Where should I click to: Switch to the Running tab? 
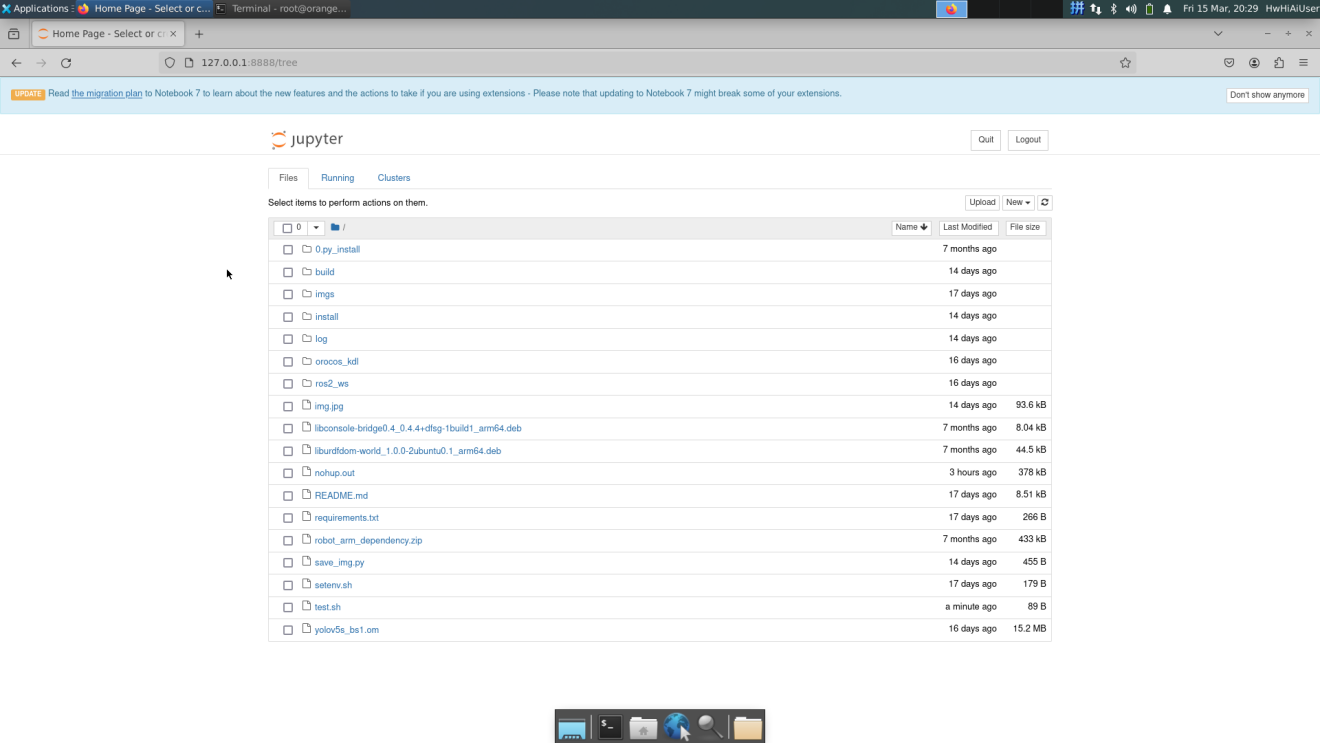(x=338, y=178)
